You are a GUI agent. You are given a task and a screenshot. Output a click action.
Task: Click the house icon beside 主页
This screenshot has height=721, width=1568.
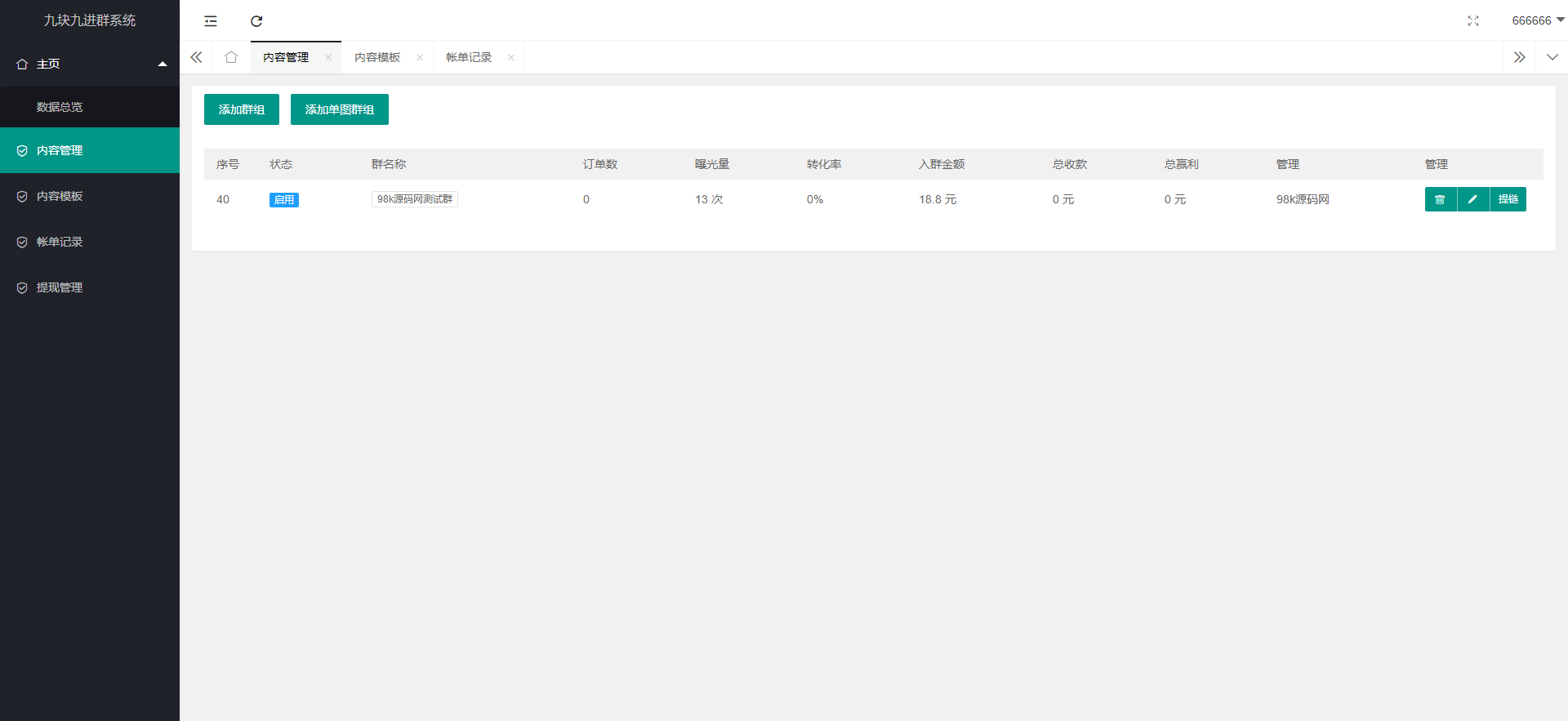(22, 64)
